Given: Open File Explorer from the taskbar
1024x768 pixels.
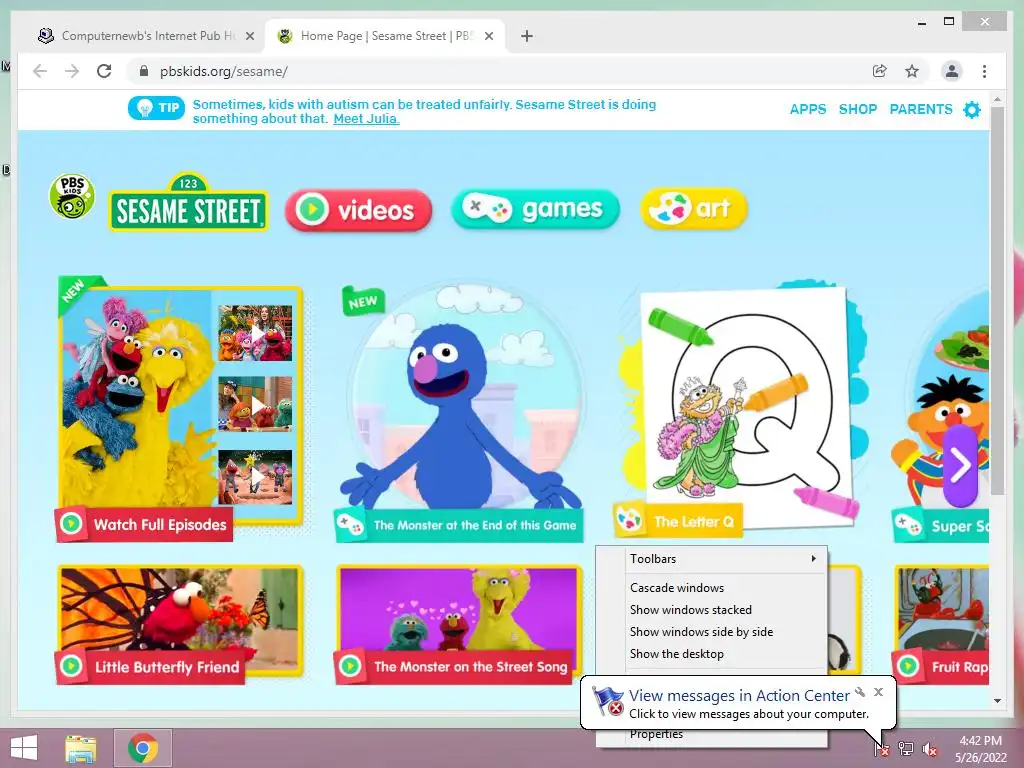Looking at the screenshot, I should pos(81,748).
